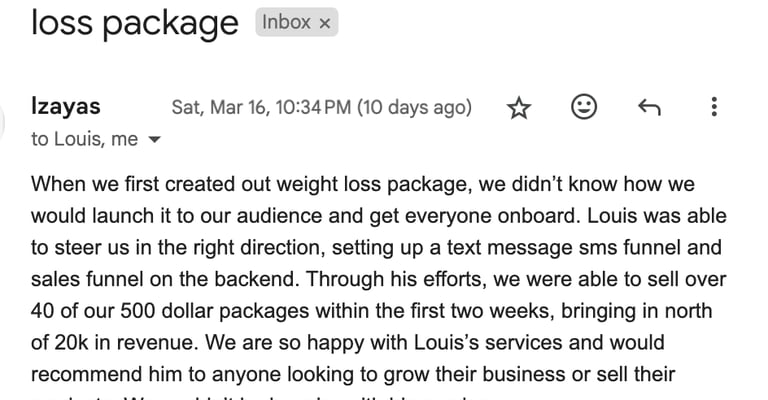Expand recipient details arrow beside "to Louis, me"
The height and width of the screenshot is (400, 768).
pyautogui.click(x=154, y=141)
